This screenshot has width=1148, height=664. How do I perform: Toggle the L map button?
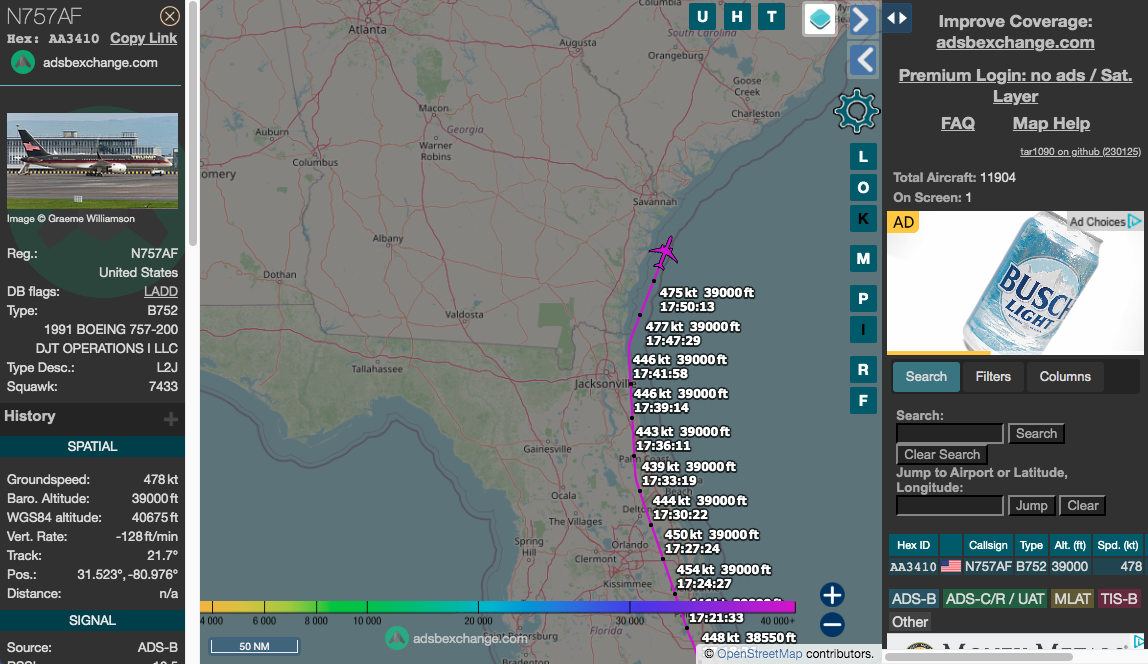pos(863,157)
